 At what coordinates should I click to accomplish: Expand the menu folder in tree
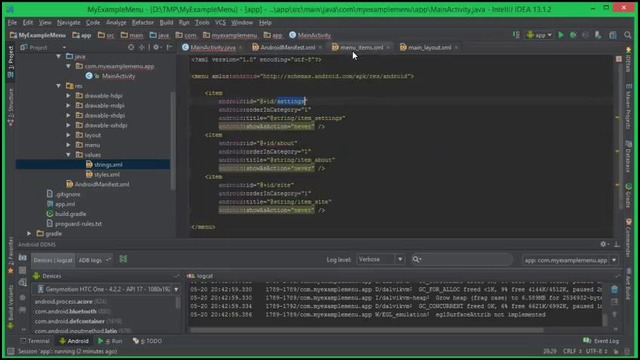click(x=69, y=145)
